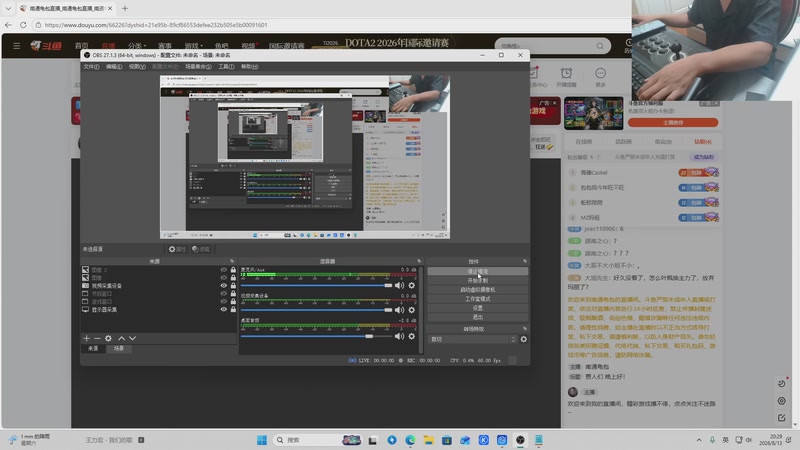Toggle lock of 视频采集设备 source
This screenshot has height=450, width=800.
(x=233, y=286)
